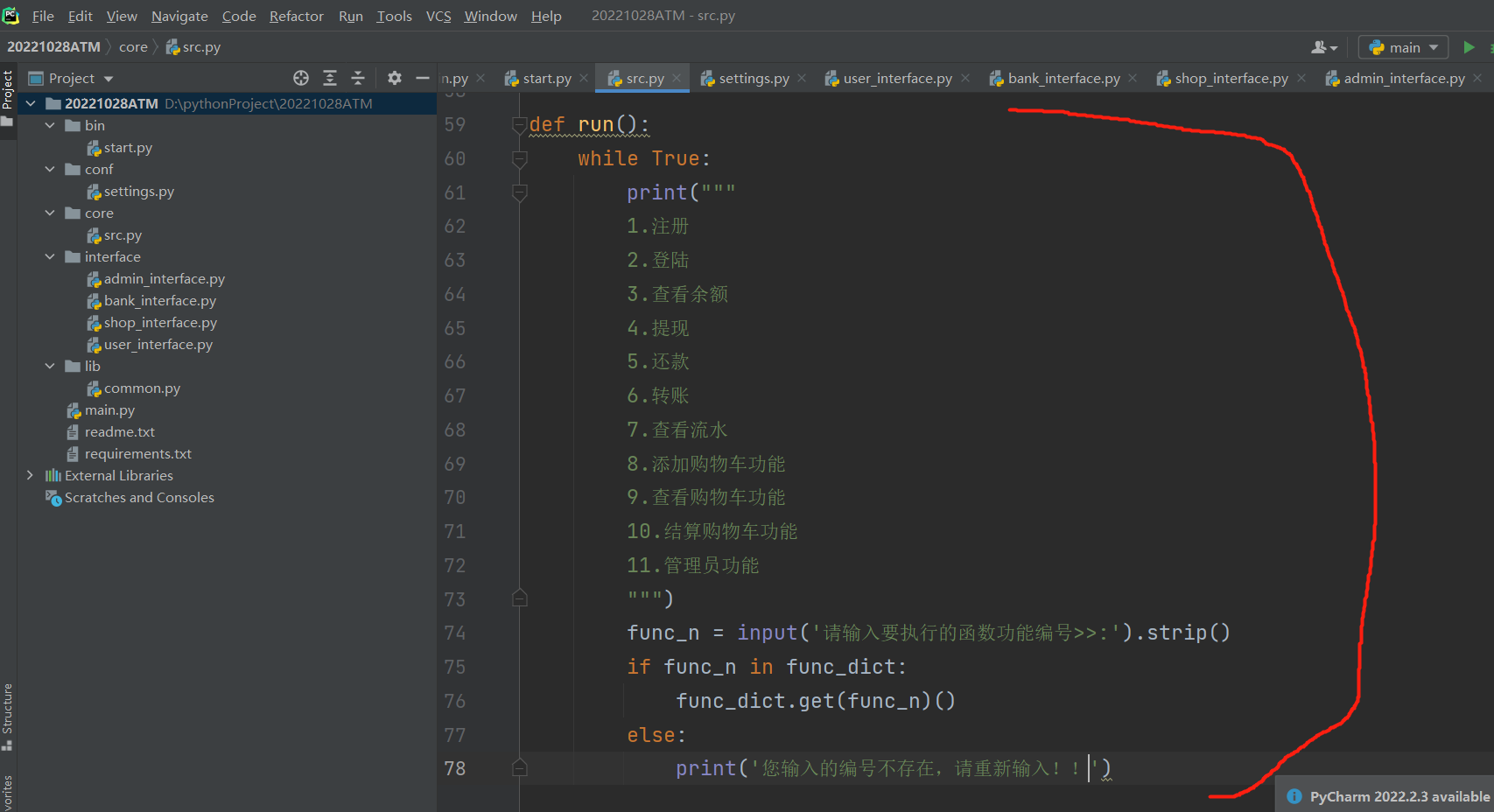Viewport: 1494px width, 812px height.
Task: Open the Run menu
Action: pyautogui.click(x=351, y=16)
